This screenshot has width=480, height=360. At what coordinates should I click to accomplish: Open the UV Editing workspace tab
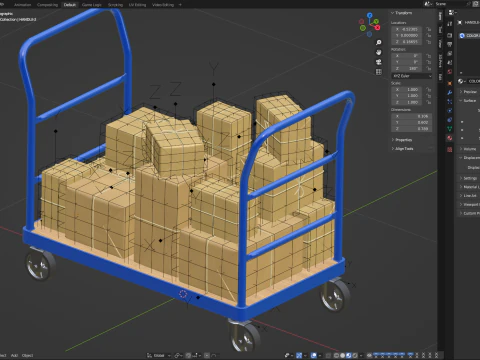137,5
